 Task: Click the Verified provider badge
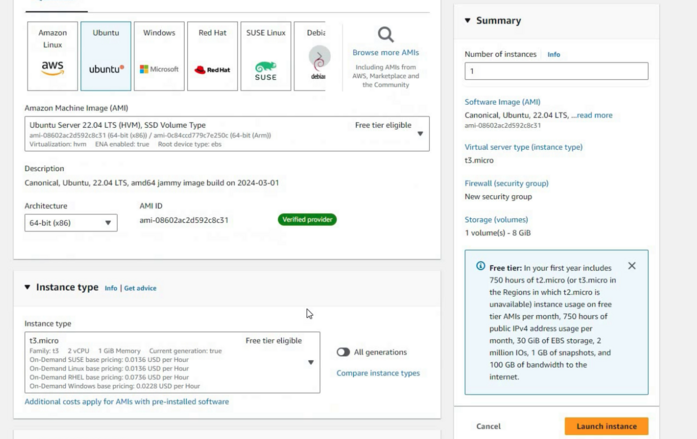[x=307, y=220]
